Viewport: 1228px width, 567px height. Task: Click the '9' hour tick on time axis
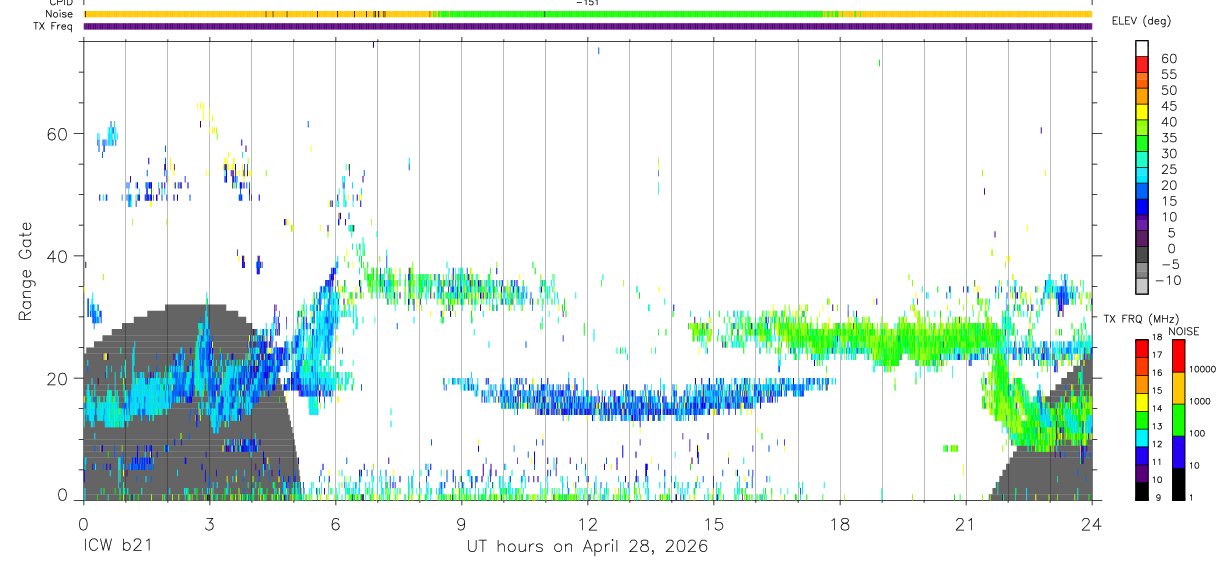461,524
